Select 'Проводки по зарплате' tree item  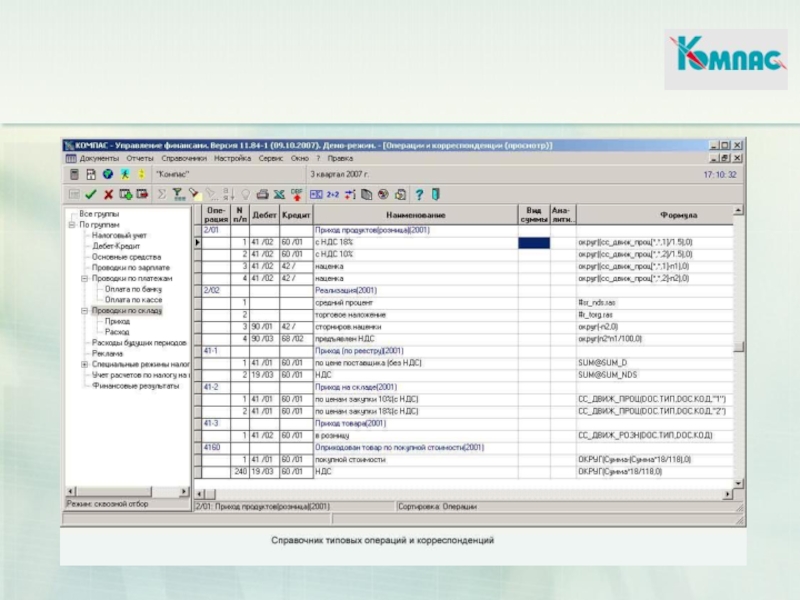131,268
